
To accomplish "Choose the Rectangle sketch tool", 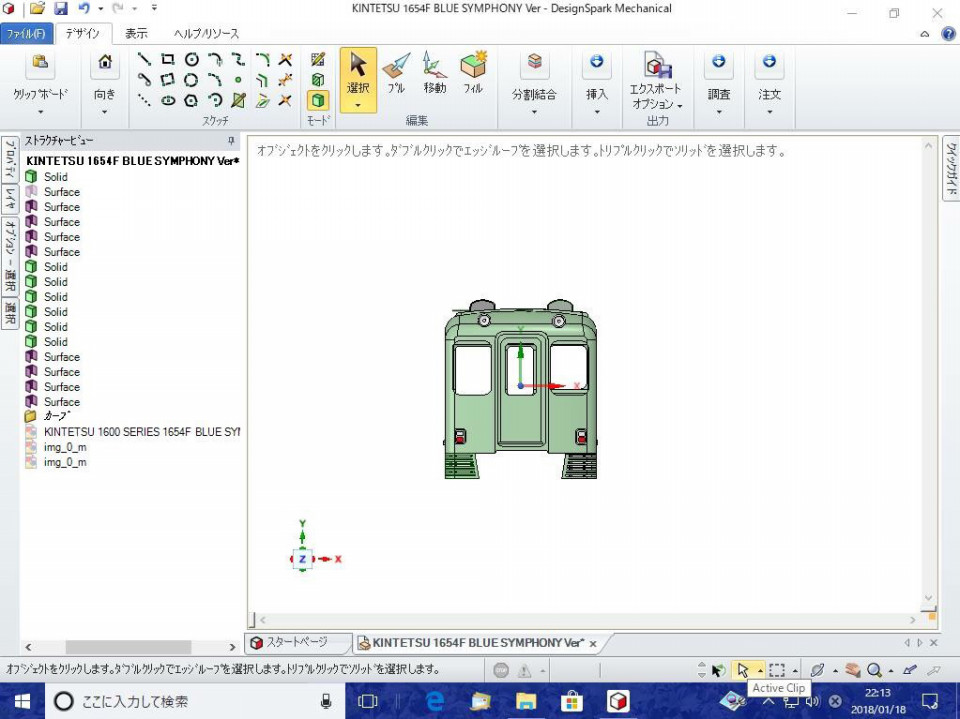I will click(167, 59).
